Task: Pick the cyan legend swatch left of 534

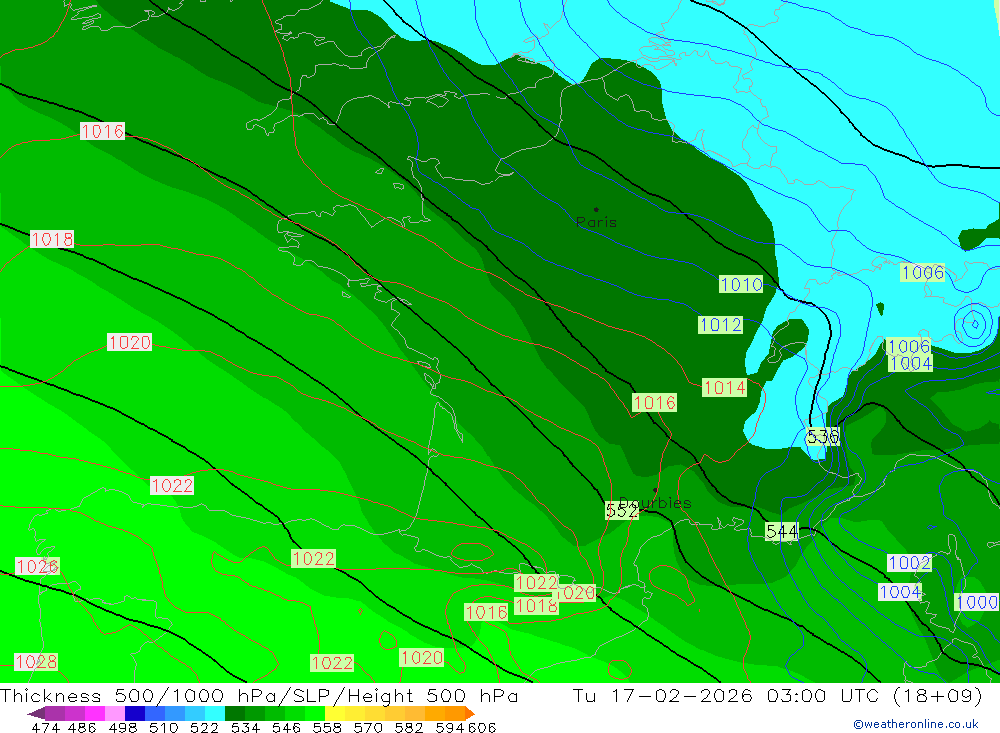Action: 215,713
